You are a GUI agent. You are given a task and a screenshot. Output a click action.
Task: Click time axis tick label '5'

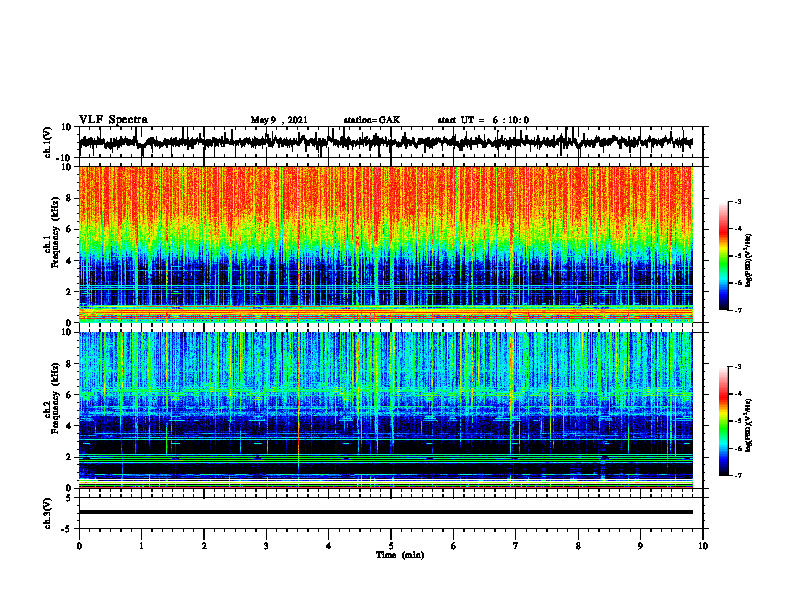(x=391, y=546)
